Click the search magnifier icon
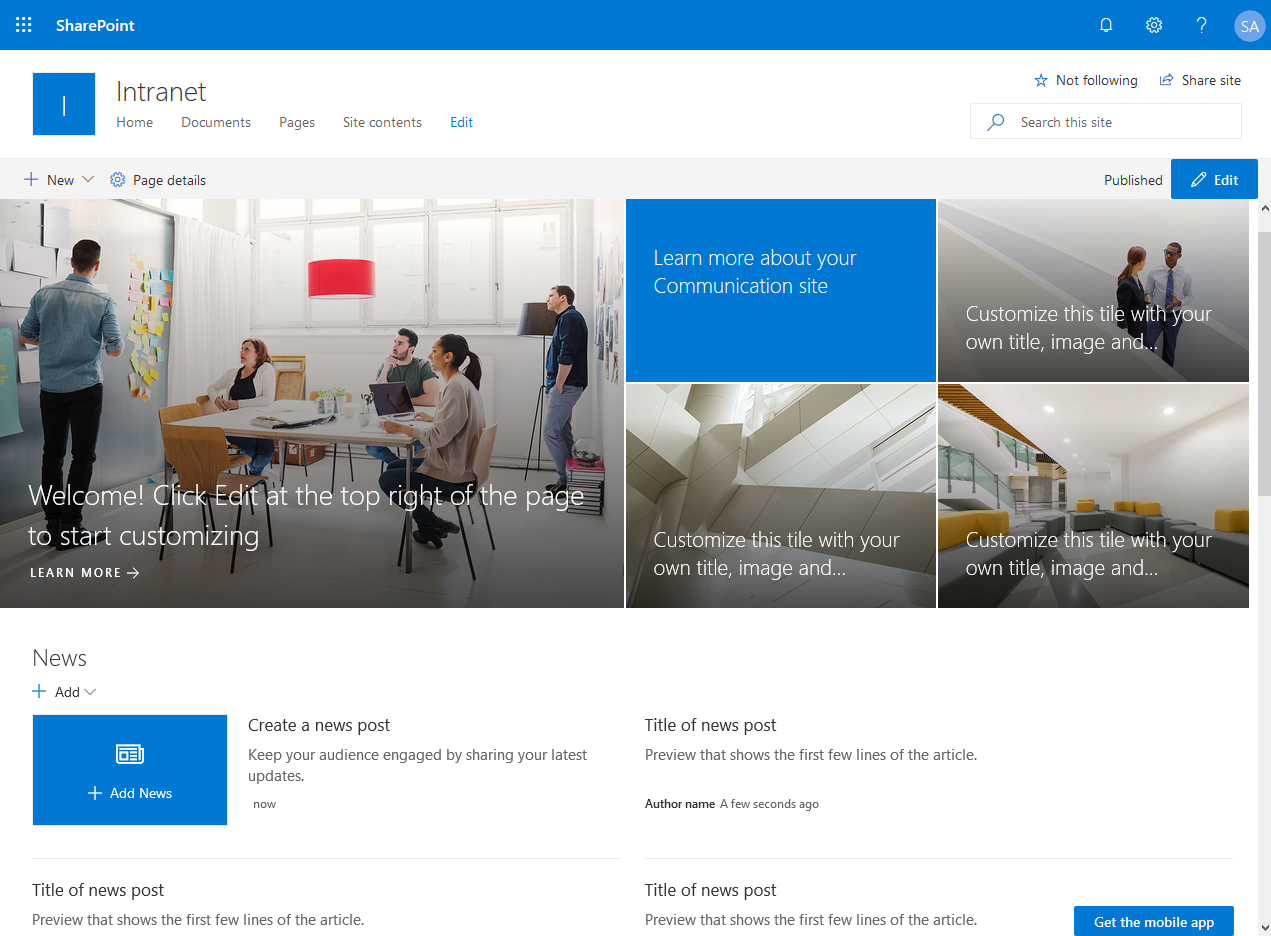 pos(995,121)
